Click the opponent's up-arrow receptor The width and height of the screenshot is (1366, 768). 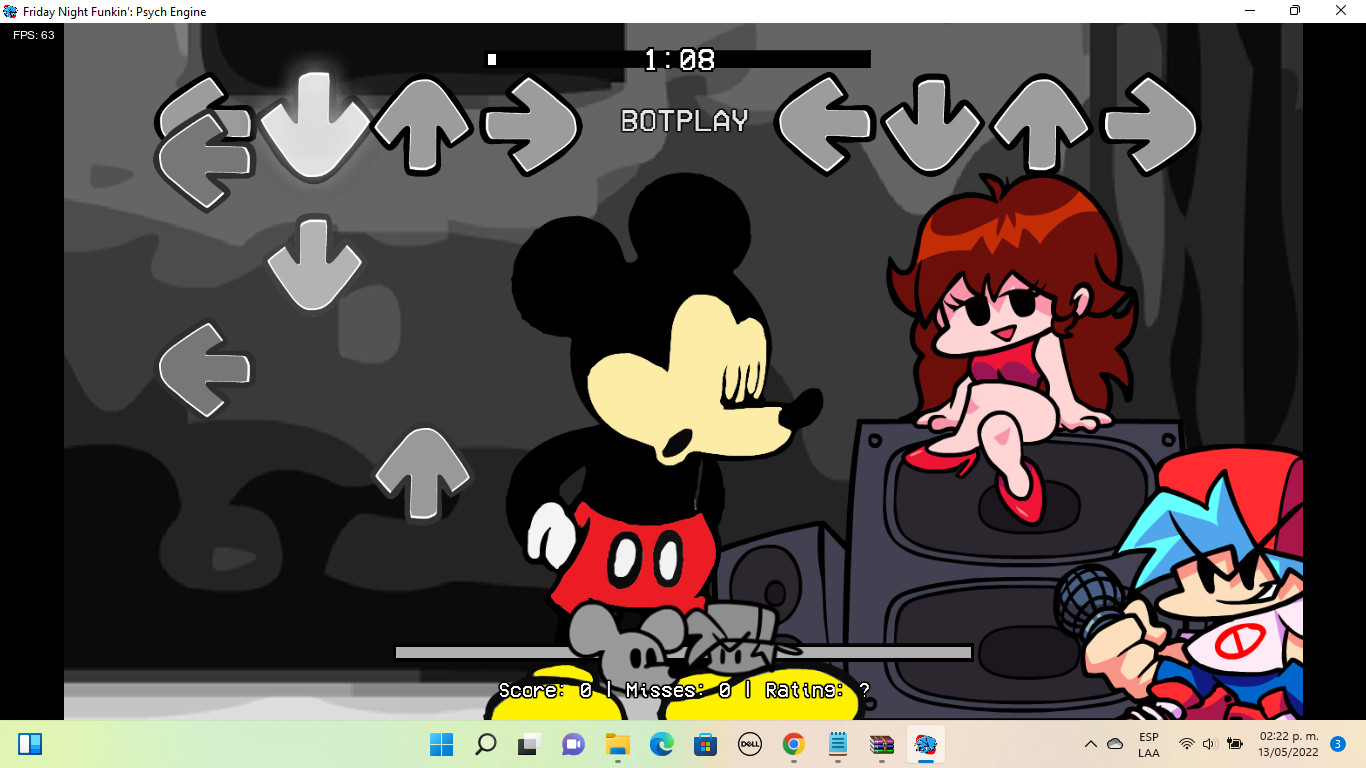tap(421, 124)
